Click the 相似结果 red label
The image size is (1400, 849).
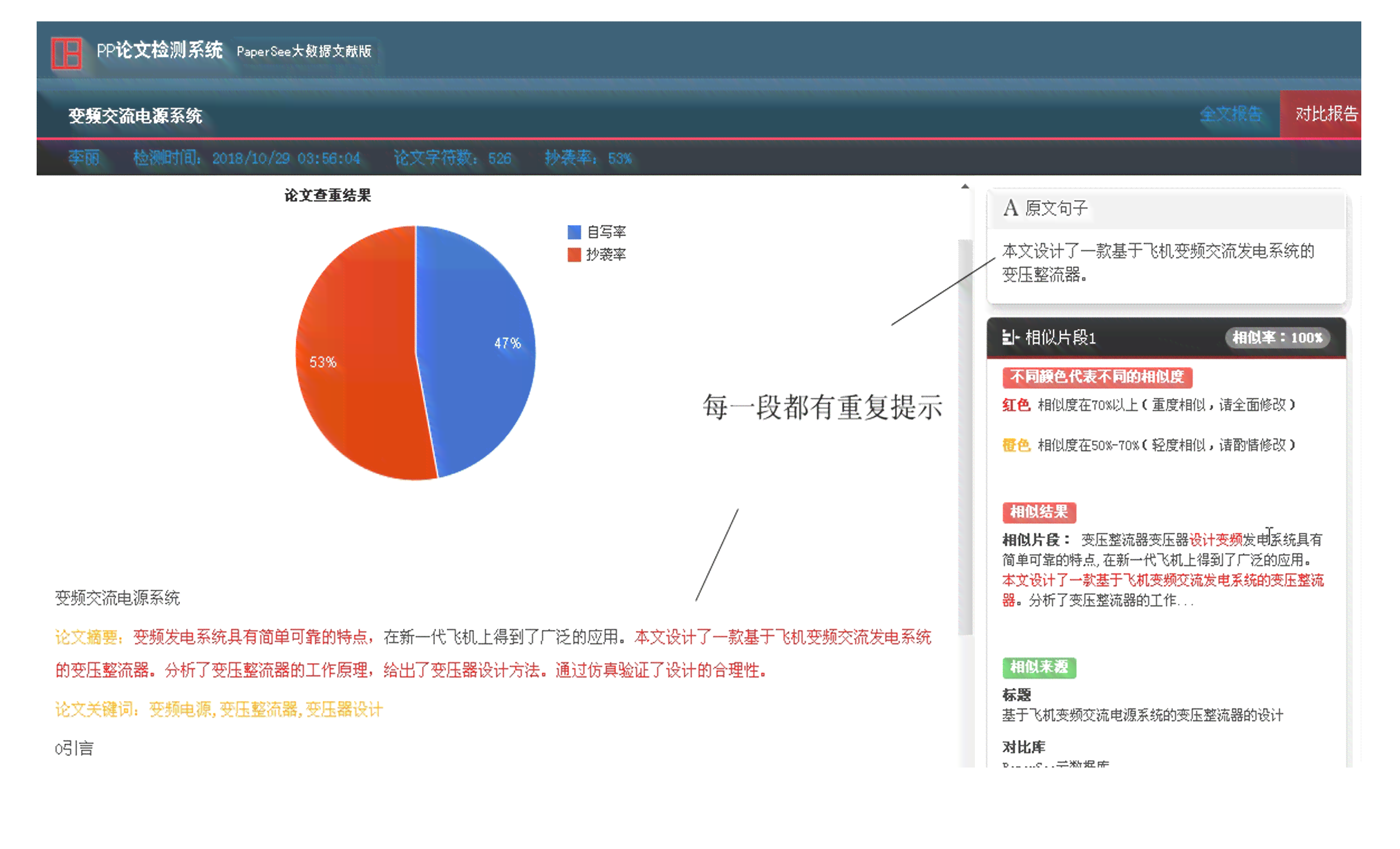point(1039,512)
